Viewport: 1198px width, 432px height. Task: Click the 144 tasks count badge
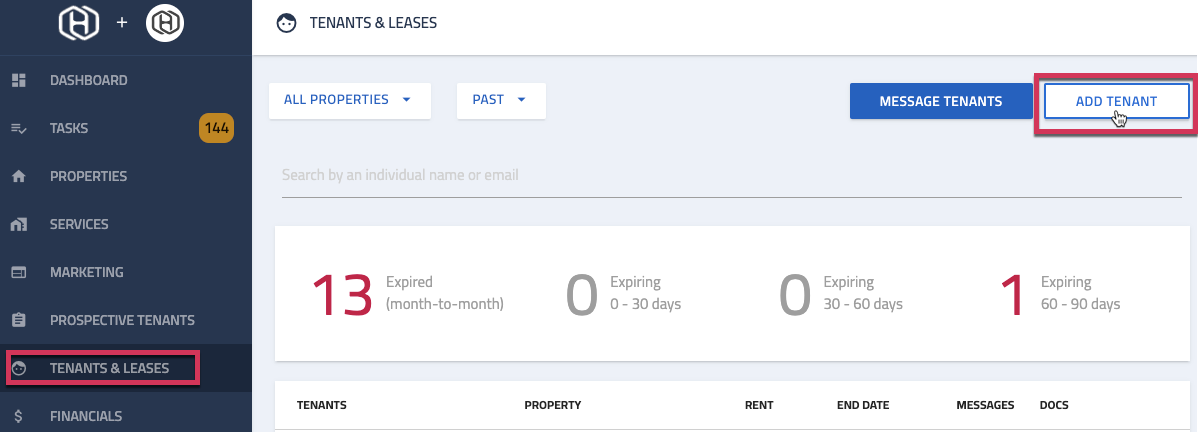click(x=217, y=128)
